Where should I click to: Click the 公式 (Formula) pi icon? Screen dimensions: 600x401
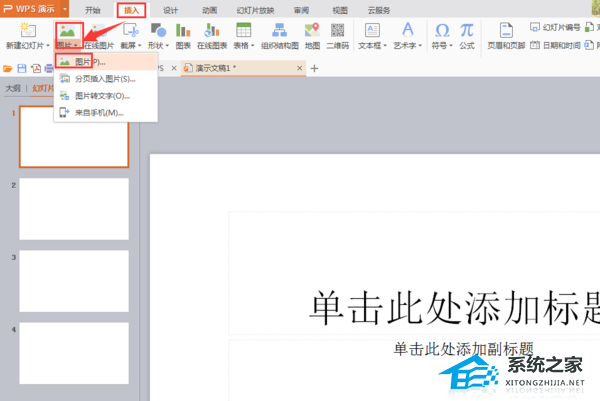point(466,37)
